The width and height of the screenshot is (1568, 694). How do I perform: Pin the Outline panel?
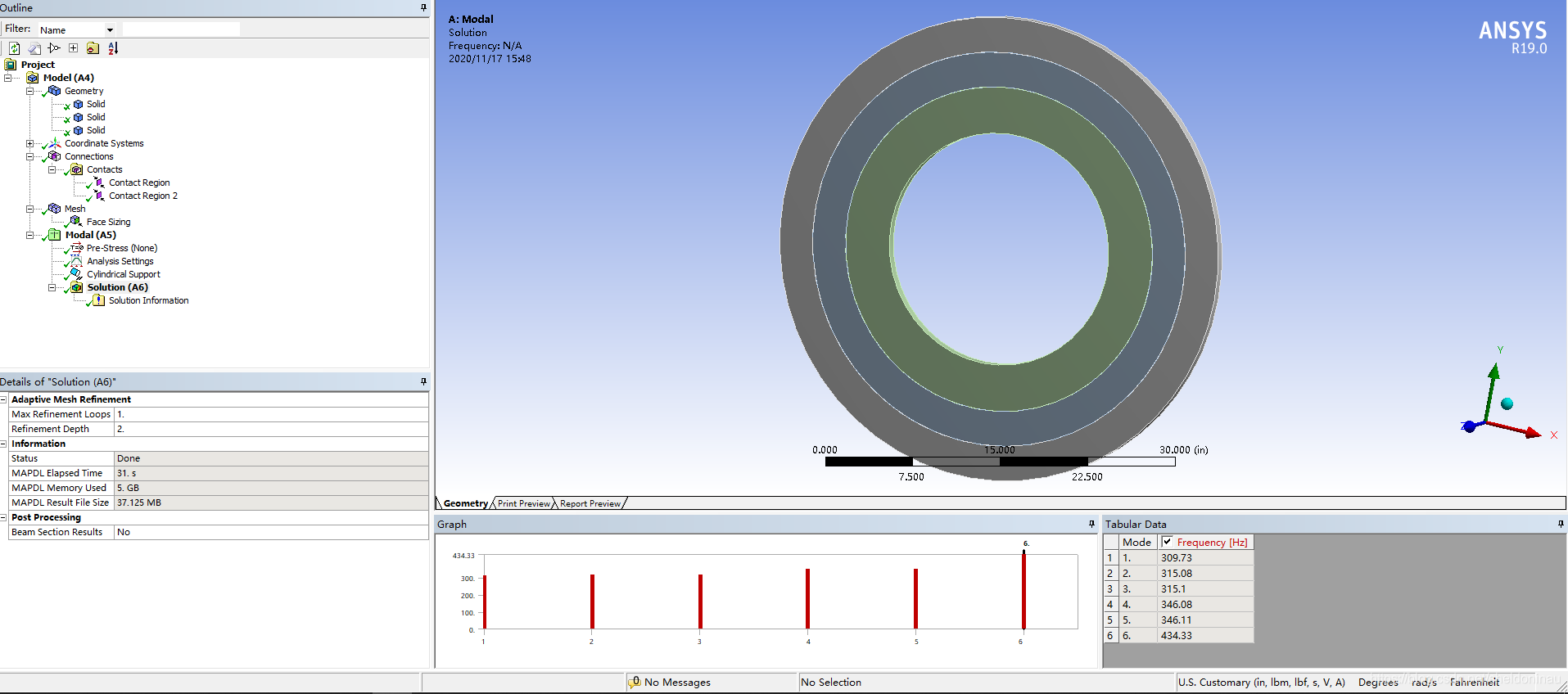(x=423, y=7)
